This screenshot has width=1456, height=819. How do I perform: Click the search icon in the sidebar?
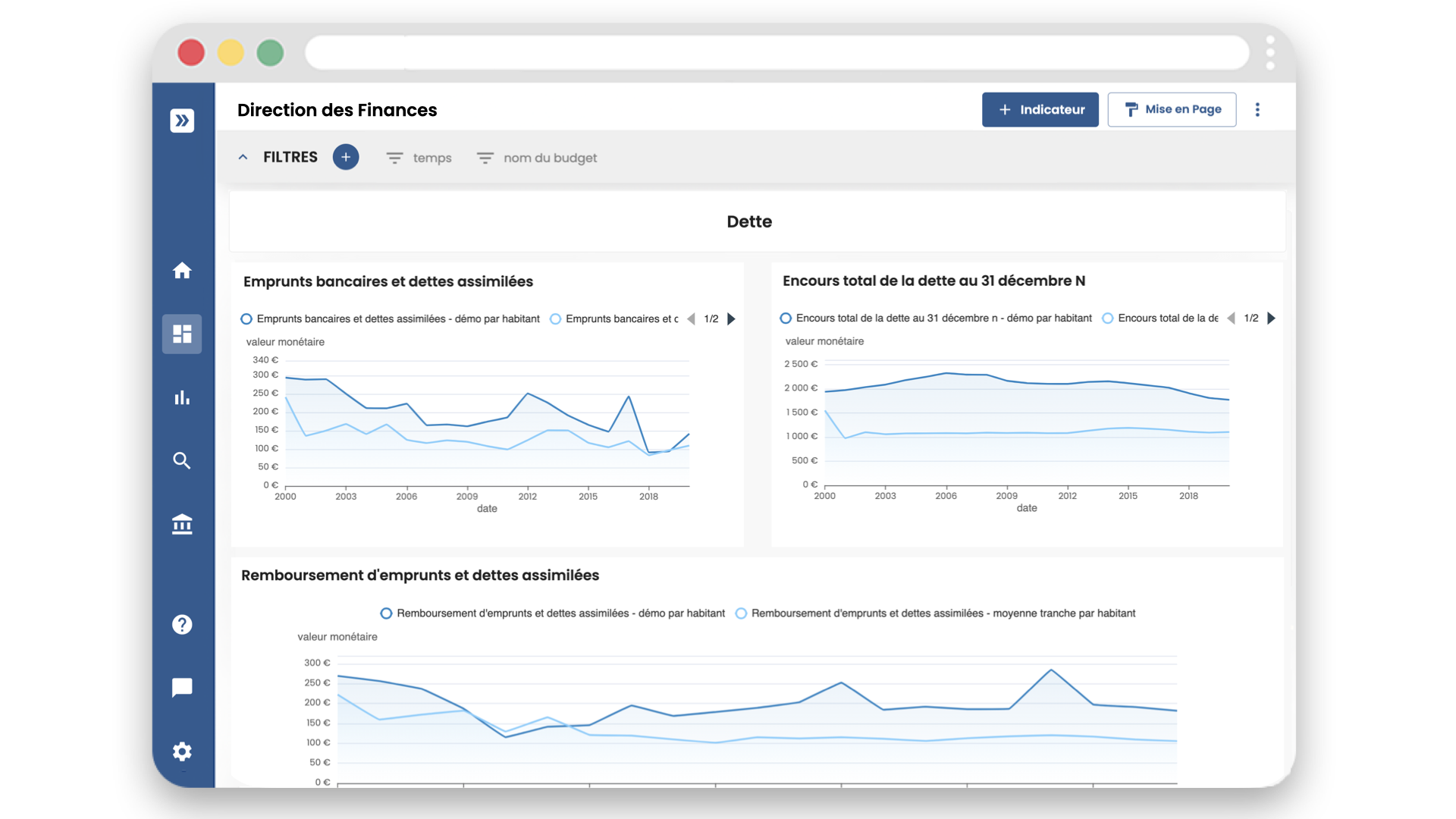182,460
